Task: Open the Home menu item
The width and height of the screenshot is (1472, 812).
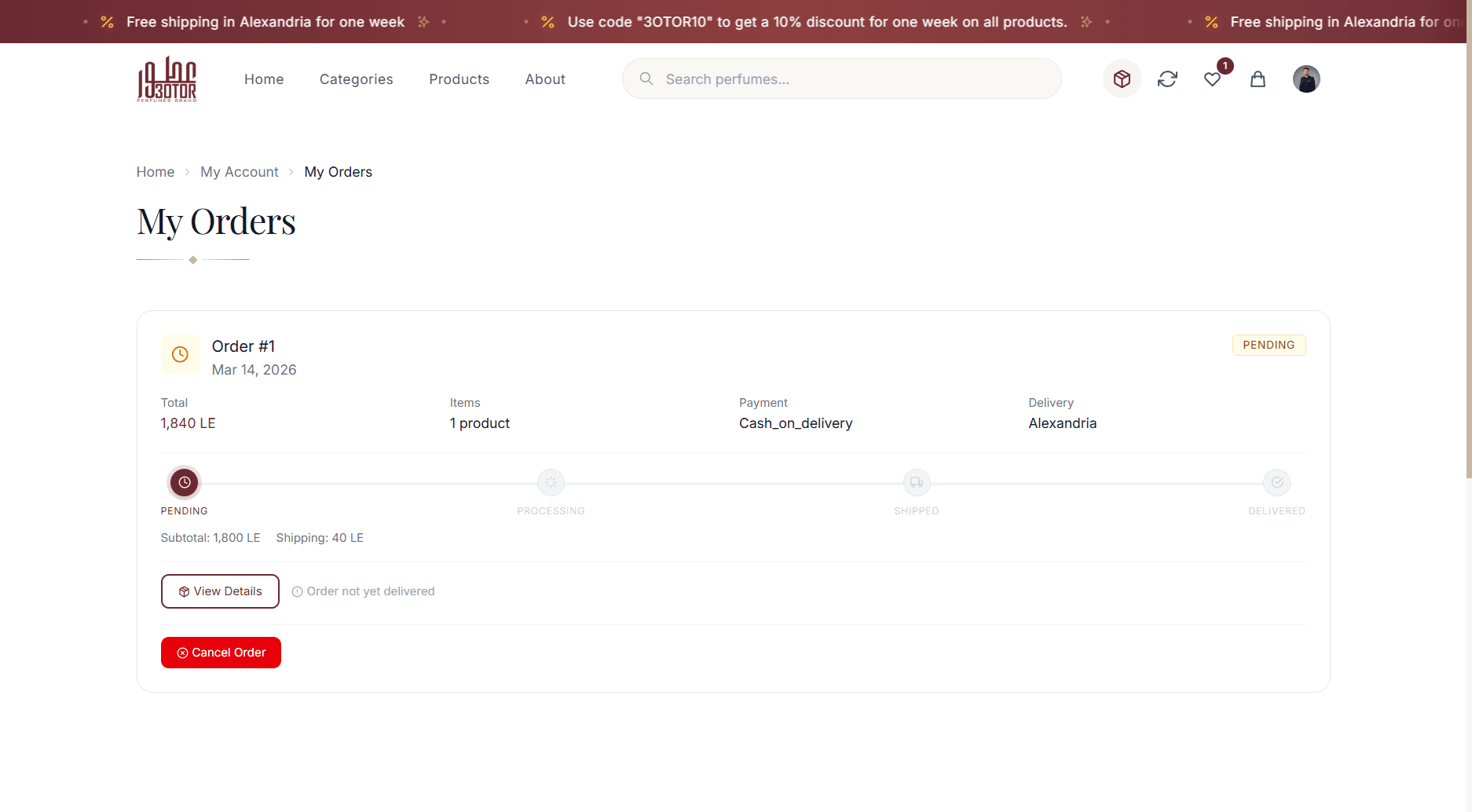Action: click(x=264, y=79)
